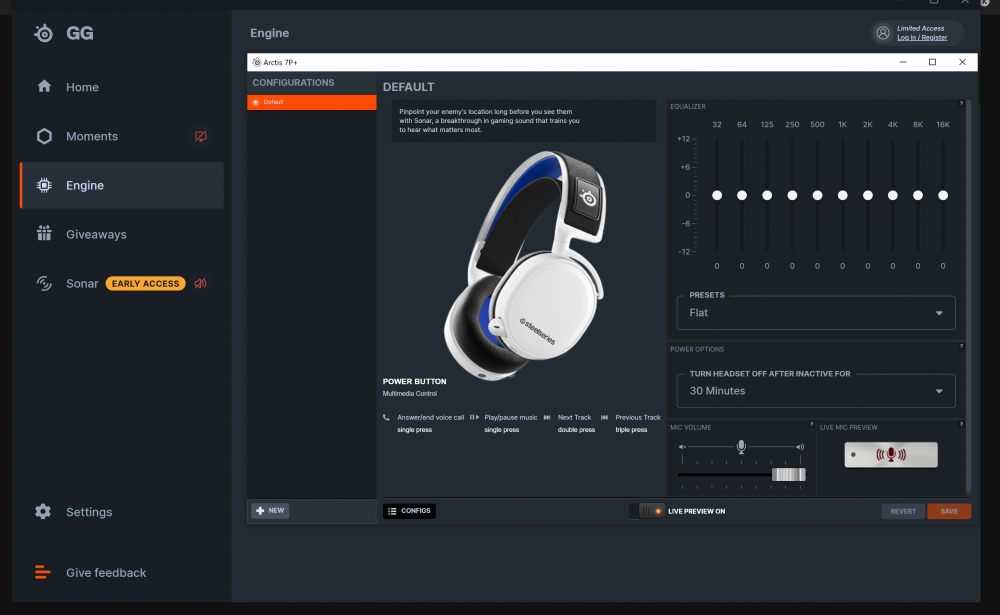Click the SteelSeries GG logo icon
This screenshot has height=615, width=1000.
coord(44,33)
